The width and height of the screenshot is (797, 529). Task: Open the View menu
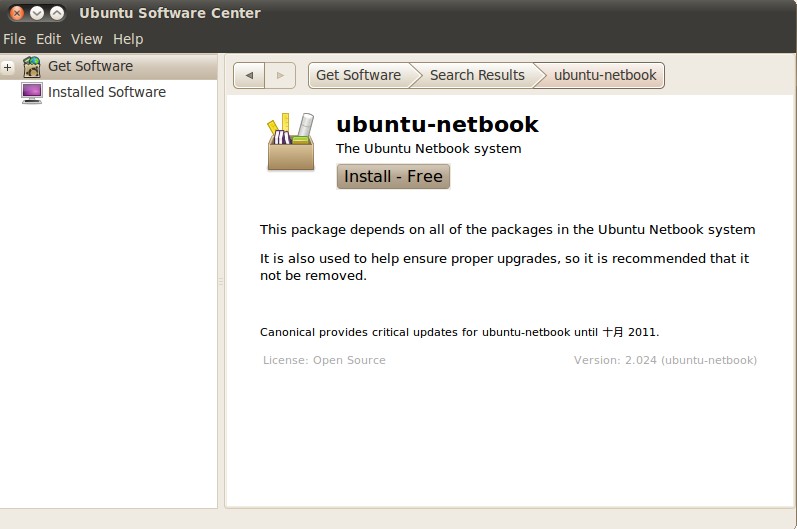pos(86,39)
